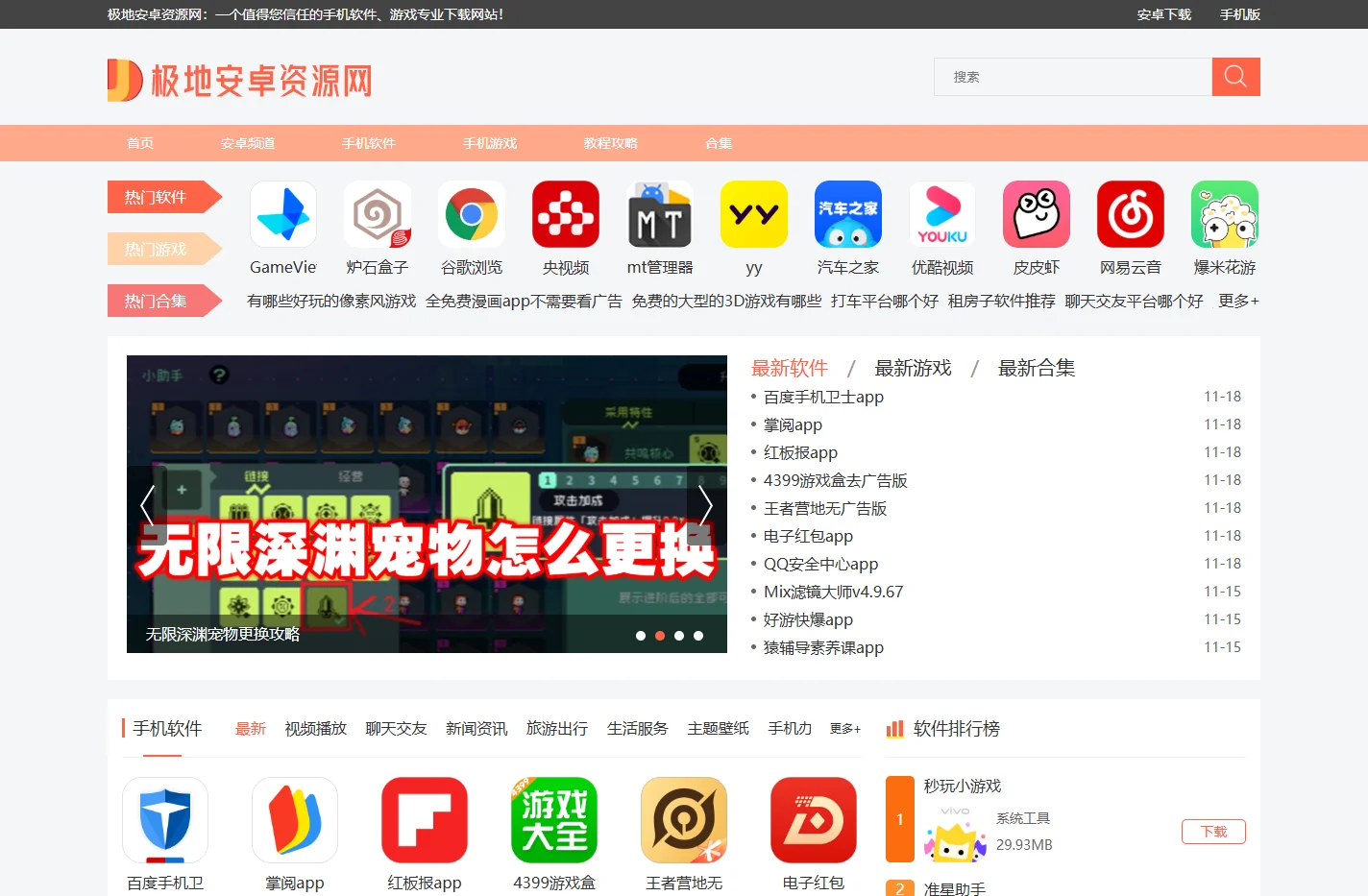
Task: Open the 掌阅app icon in 手机软件
Action: click(295, 820)
